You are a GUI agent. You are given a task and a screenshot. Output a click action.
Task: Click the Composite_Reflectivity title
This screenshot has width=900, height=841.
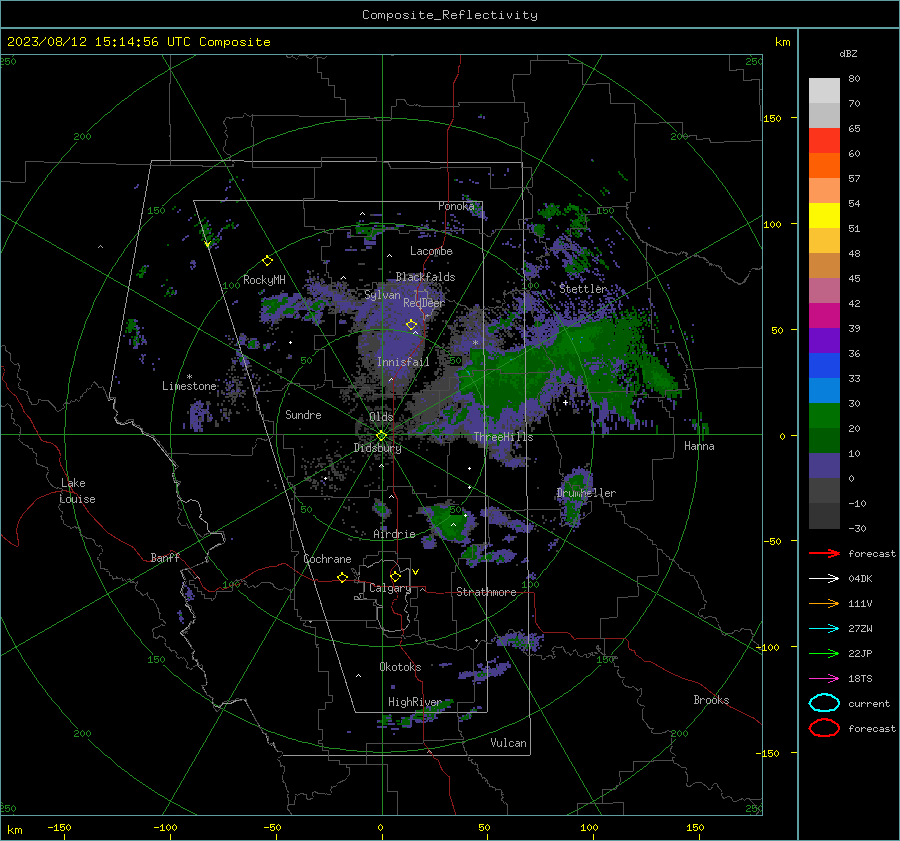click(x=449, y=15)
